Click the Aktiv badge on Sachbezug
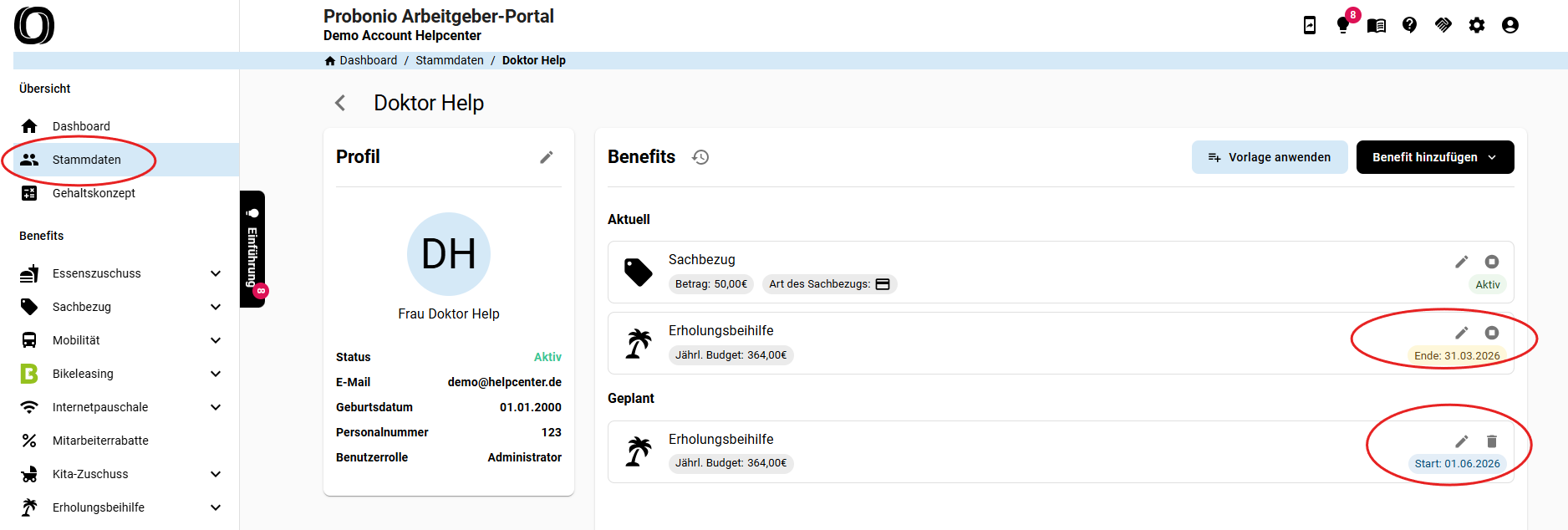The width and height of the screenshot is (1568, 530). [1488, 284]
